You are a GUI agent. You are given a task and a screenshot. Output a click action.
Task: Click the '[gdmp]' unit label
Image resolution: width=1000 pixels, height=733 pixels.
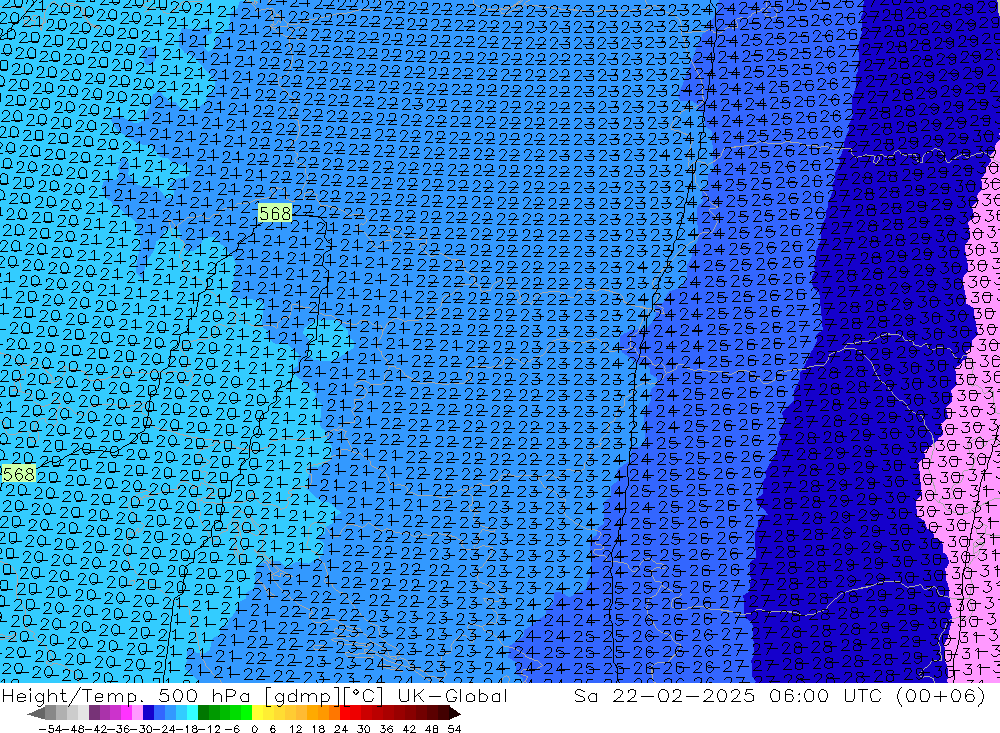coord(302,696)
